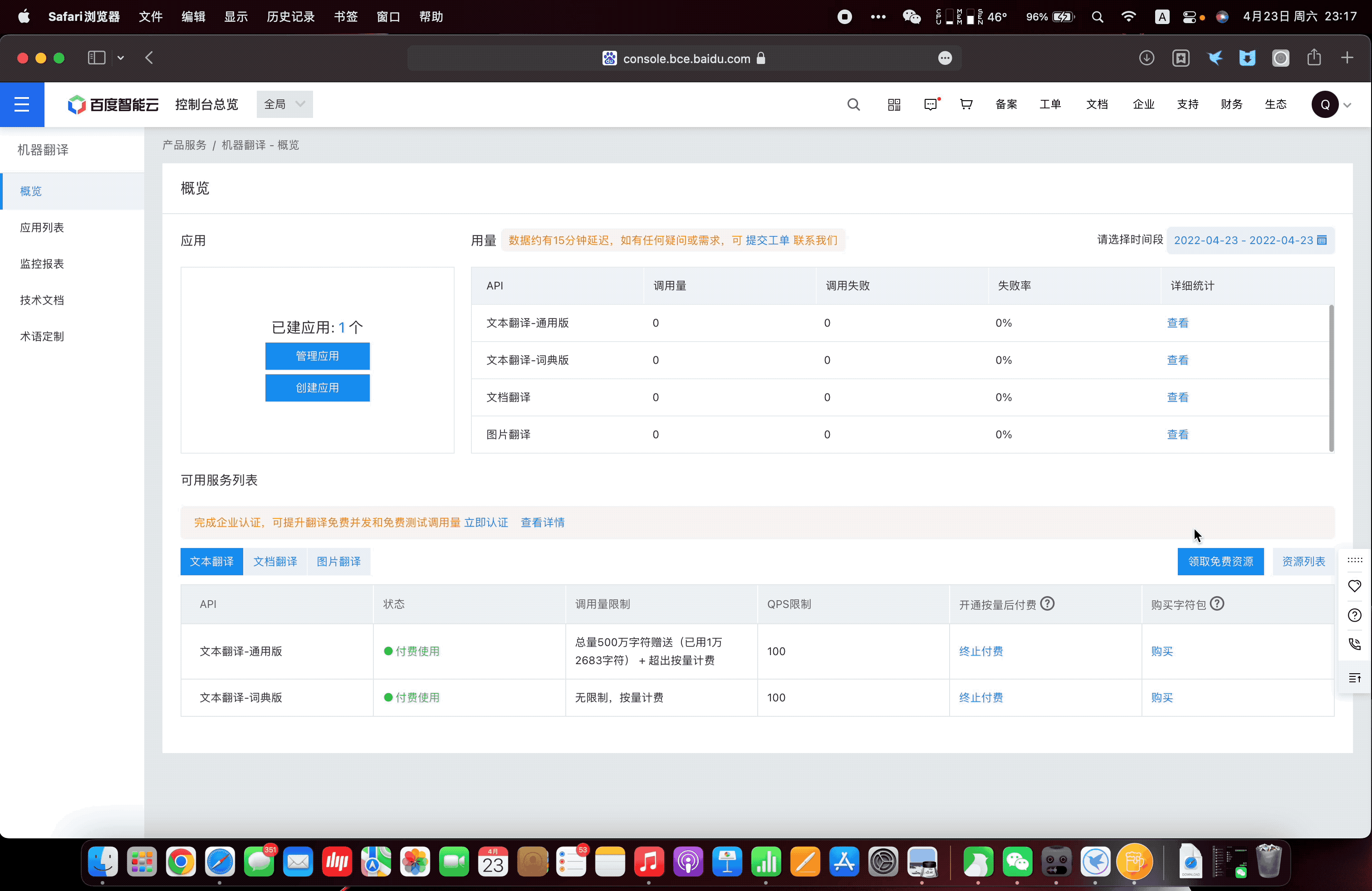Select 概览 in the sidebar
Image resolution: width=1372 pixels, height=891 pixels.
click(72, 191)
